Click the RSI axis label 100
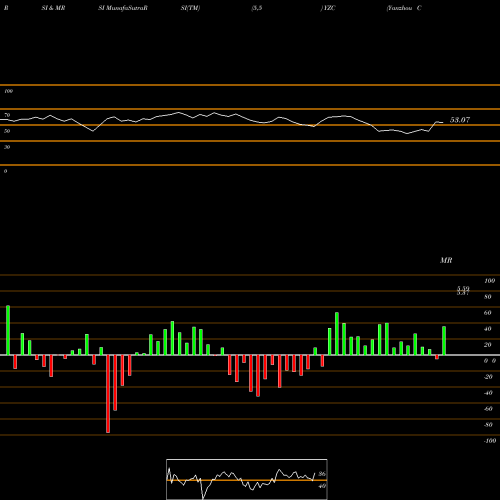 8,91
